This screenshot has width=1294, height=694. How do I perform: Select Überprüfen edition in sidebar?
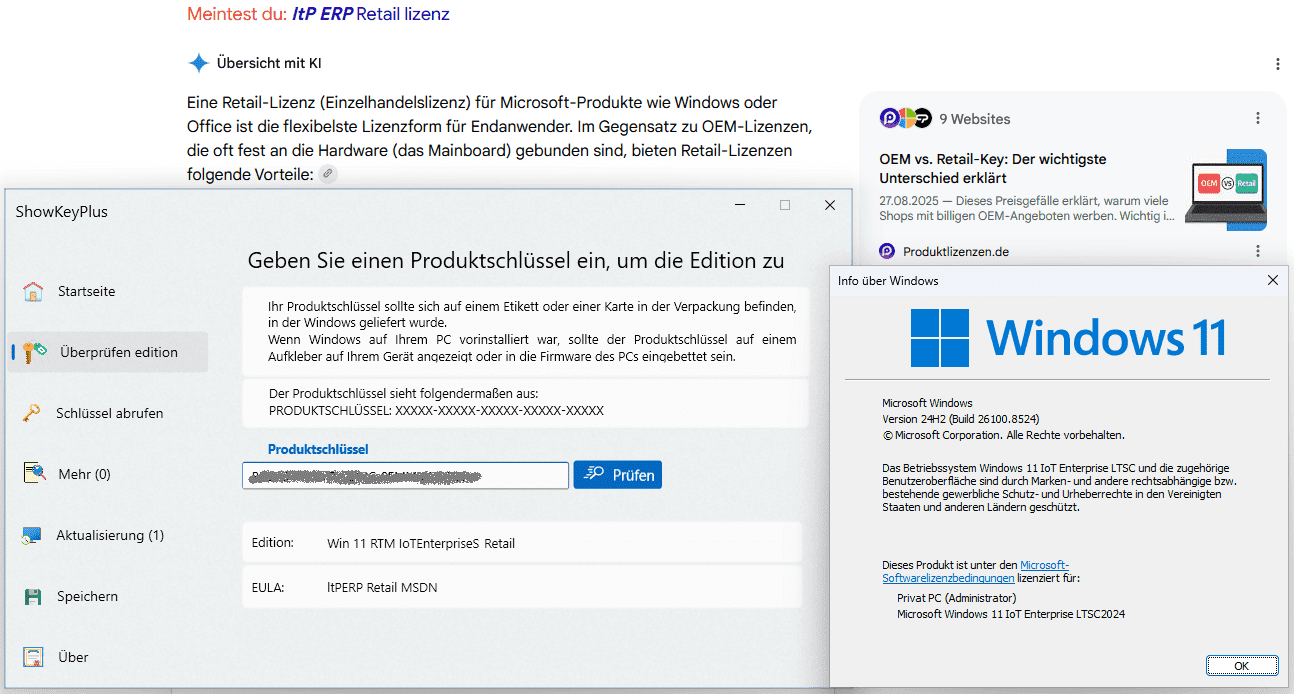click(x=107, y=352)
